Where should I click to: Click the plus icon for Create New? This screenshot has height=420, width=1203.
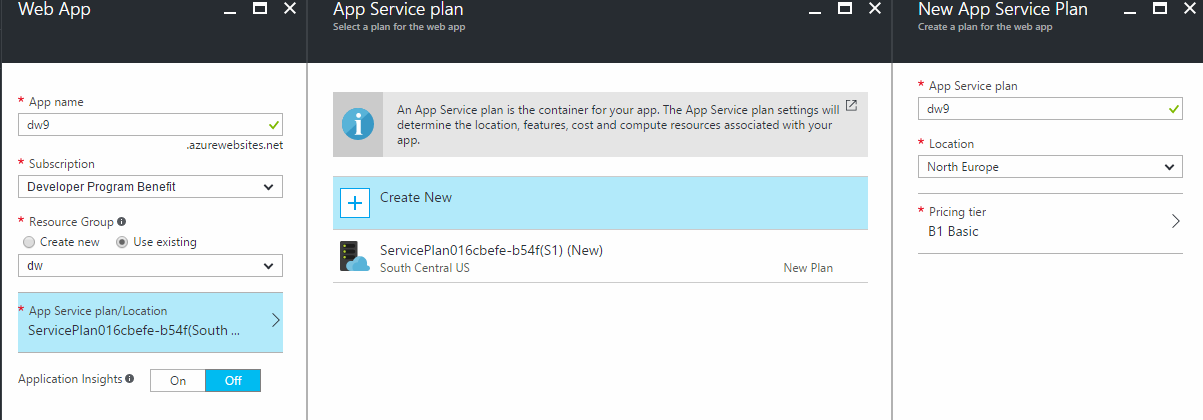[355, 203]
